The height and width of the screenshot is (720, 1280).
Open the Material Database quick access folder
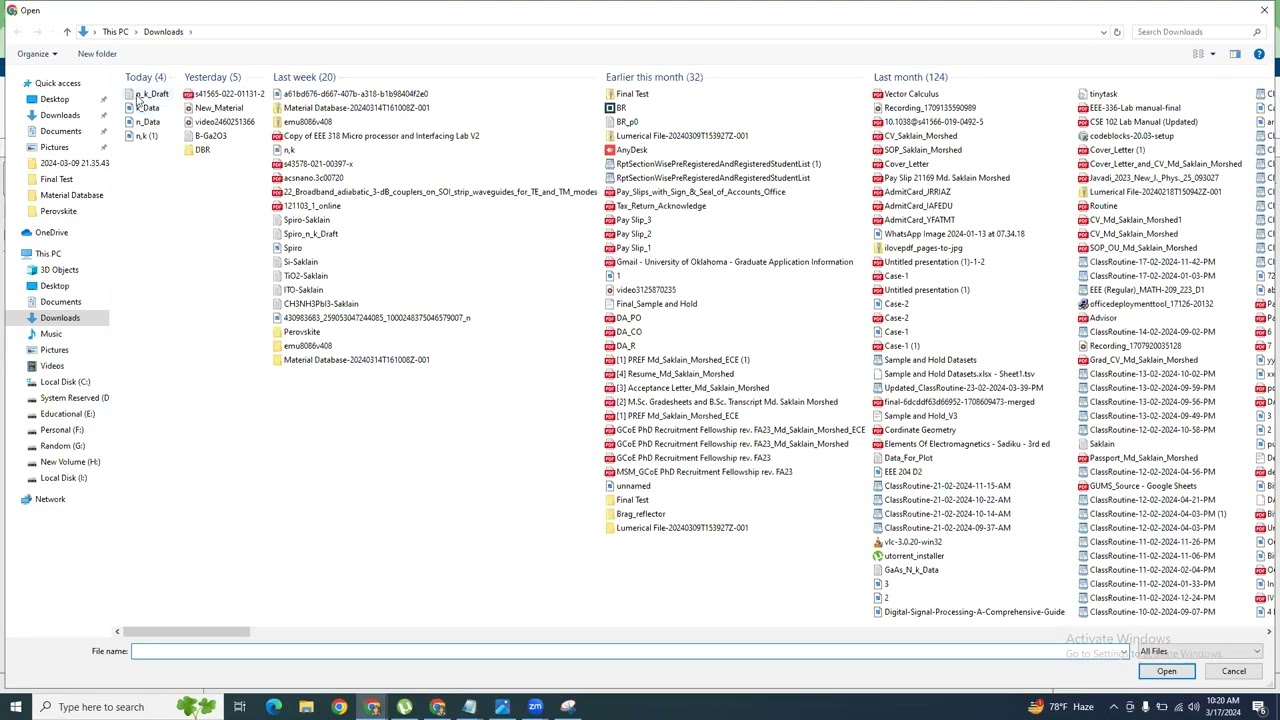(71, 195)
